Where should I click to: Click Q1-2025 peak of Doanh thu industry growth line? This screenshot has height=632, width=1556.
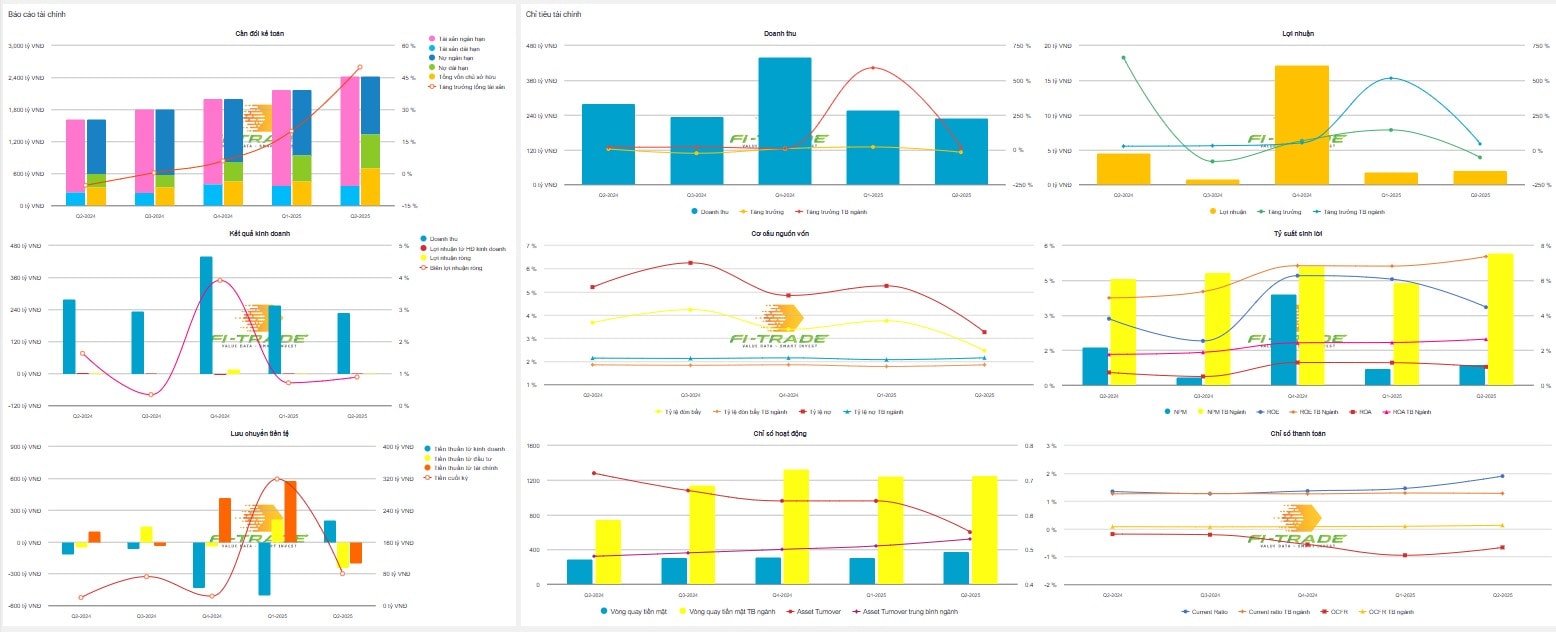pyautogui.click(x=873, y=68)
